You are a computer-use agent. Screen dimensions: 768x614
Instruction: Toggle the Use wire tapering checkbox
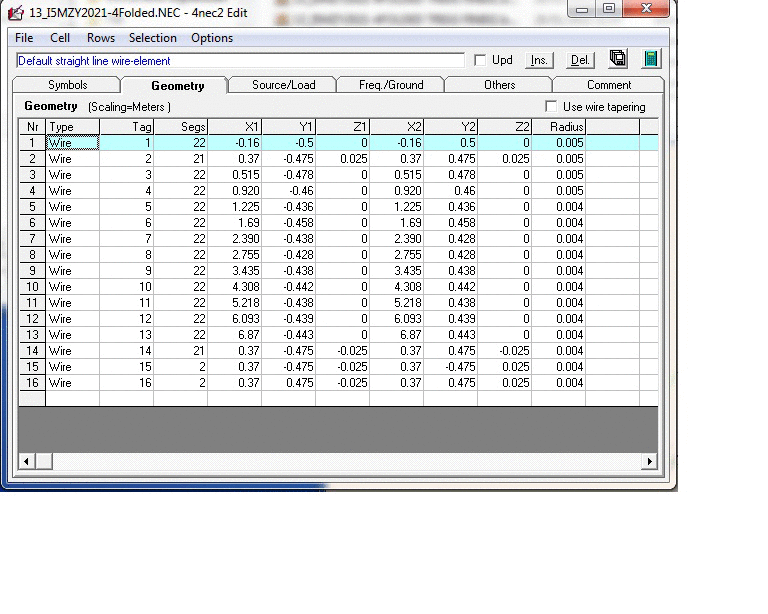point(551,107)
